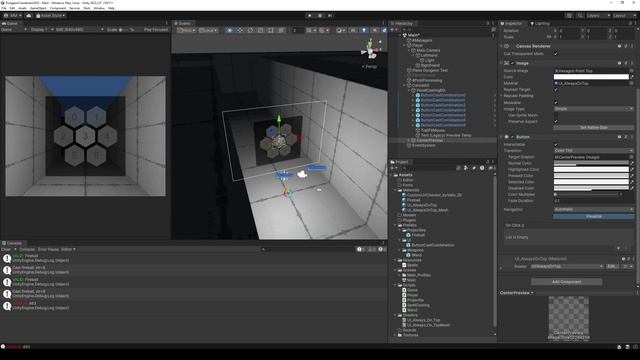Screen dimensions: 640x360
Task: Open the Layers dropdown
Action: pos(598,16)
